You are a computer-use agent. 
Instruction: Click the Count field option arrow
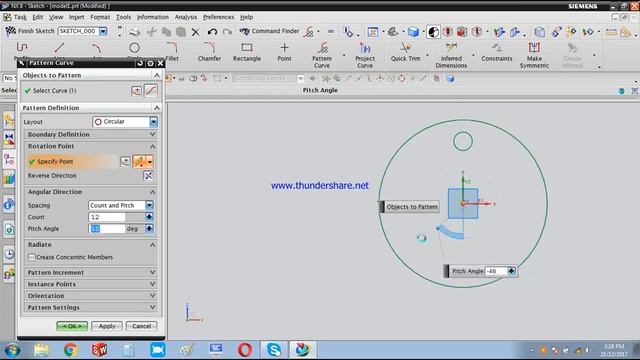click(x=149, y=217)
